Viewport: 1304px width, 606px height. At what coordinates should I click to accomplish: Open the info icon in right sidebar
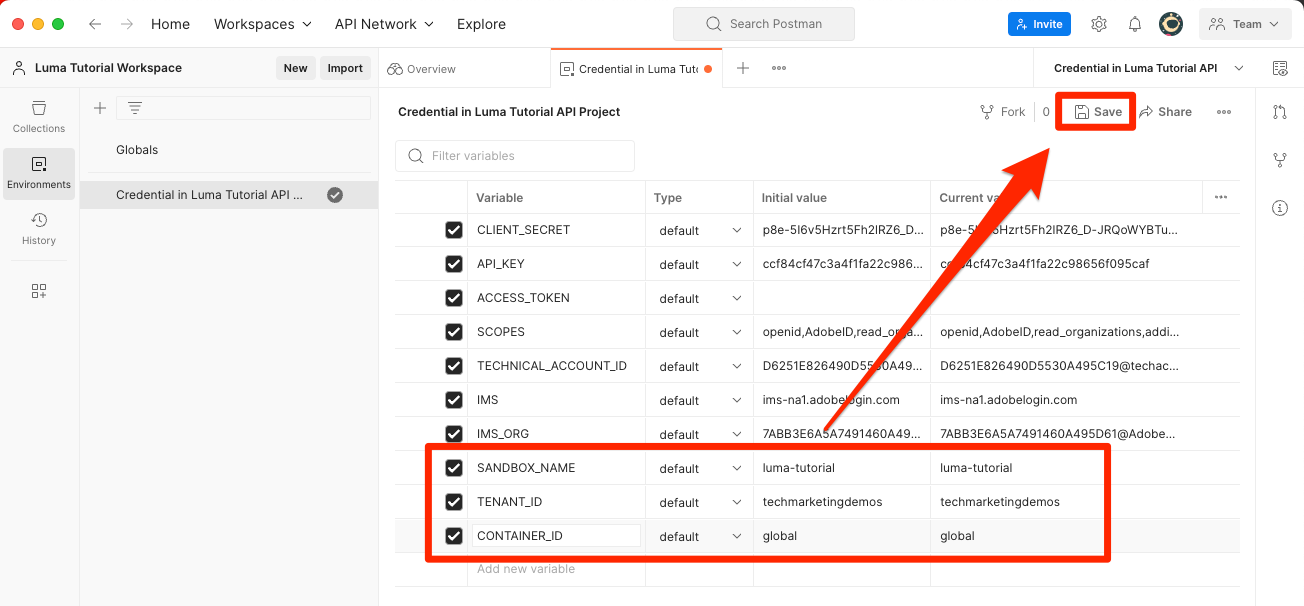pyautogui.click(x=1280, y=208)
